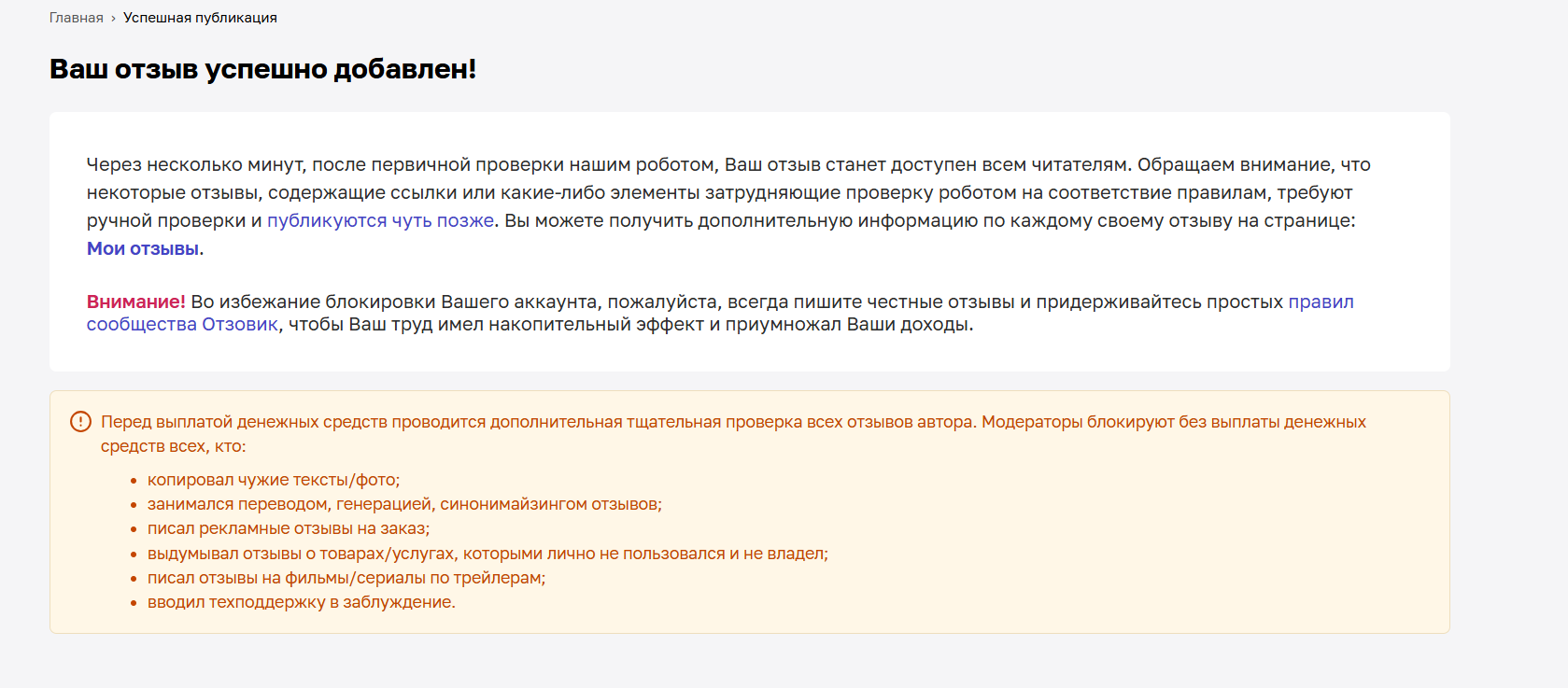Click the breadcrumb chevron separator after Главная
Image resolution: width=1568 pixels, height=688 pixels.
pos(113,19)
